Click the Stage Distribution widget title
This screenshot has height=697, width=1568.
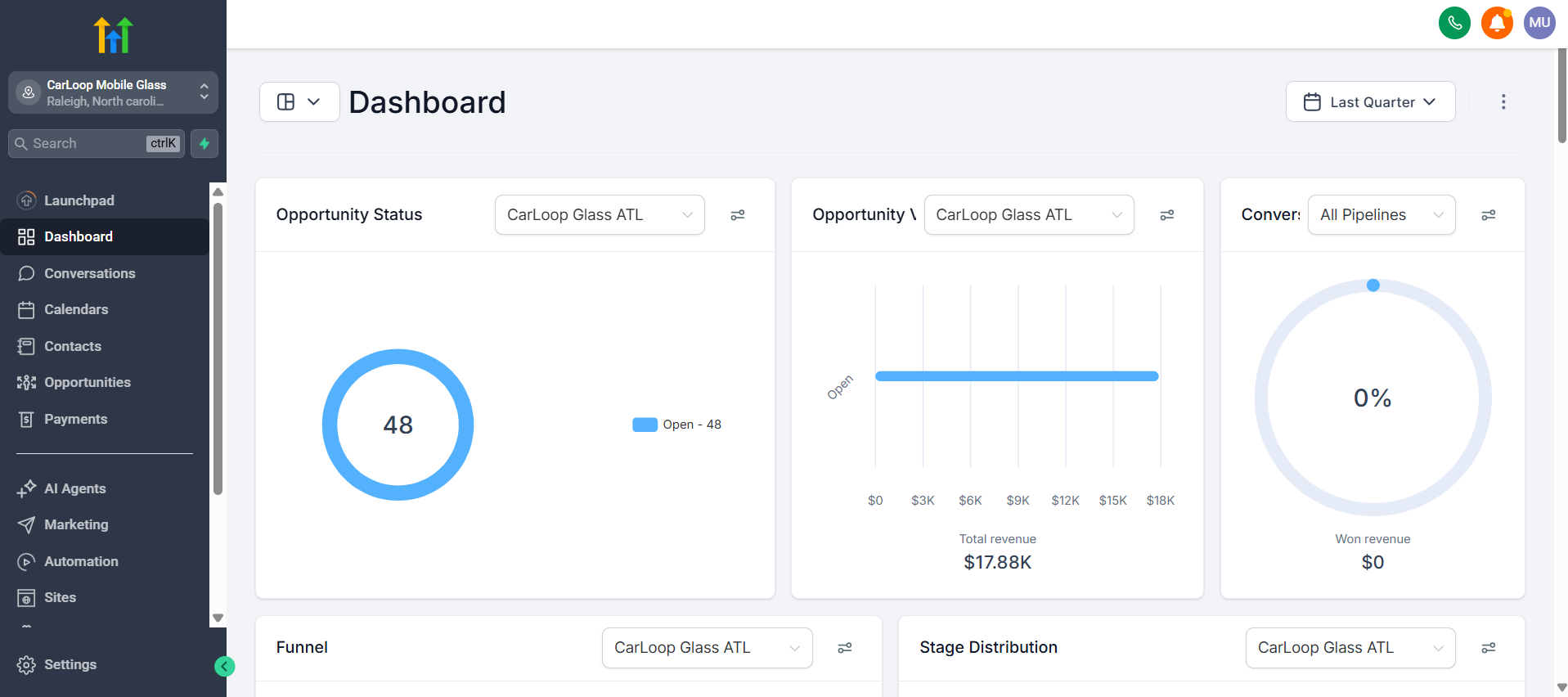click(x=988, y=647)
